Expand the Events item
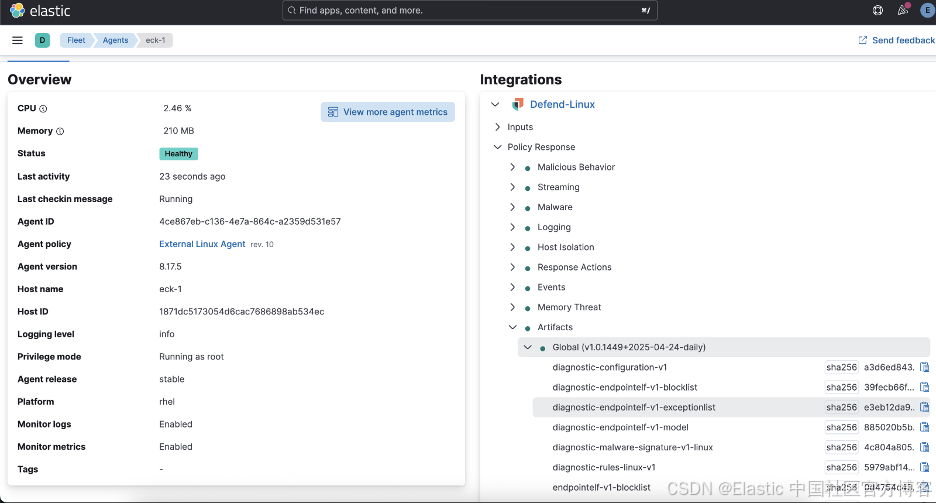Screen dimensions: 936x504 (x=512, y=287)
